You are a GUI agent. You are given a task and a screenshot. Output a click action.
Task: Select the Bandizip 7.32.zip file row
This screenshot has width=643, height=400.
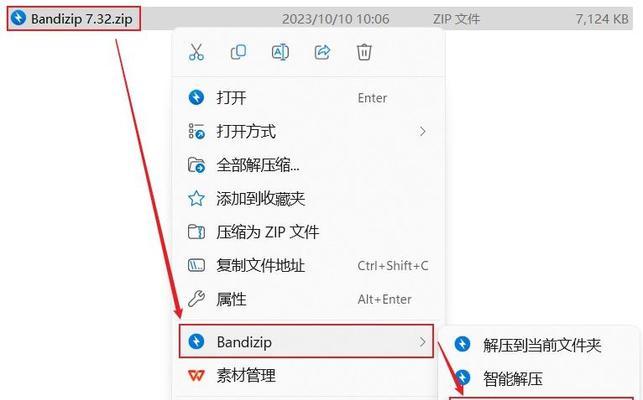coord(320,18)
